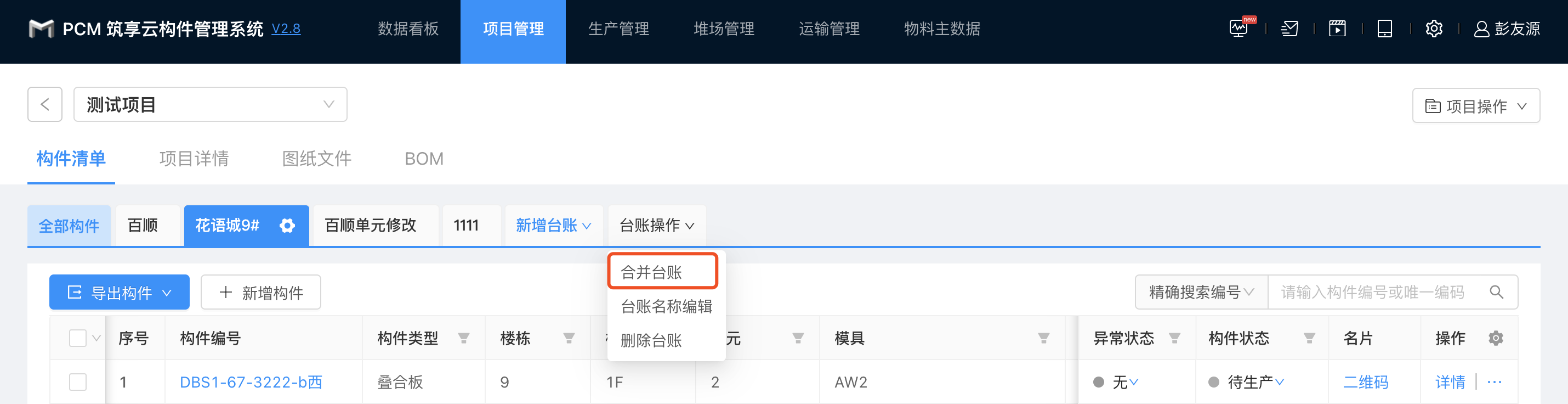Click the search magnifier icon

[x=1497, y=293]
